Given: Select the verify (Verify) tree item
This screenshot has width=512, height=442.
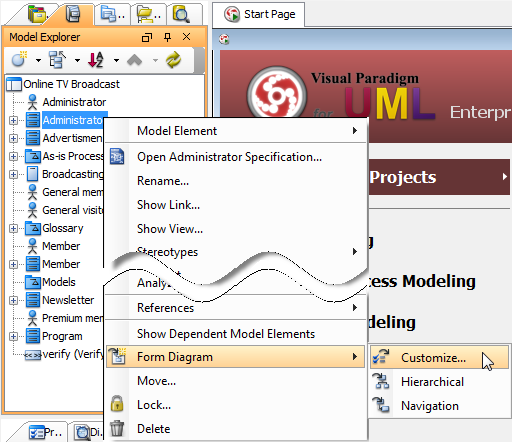Looking at the screenshot, I should tap(73, 354).
